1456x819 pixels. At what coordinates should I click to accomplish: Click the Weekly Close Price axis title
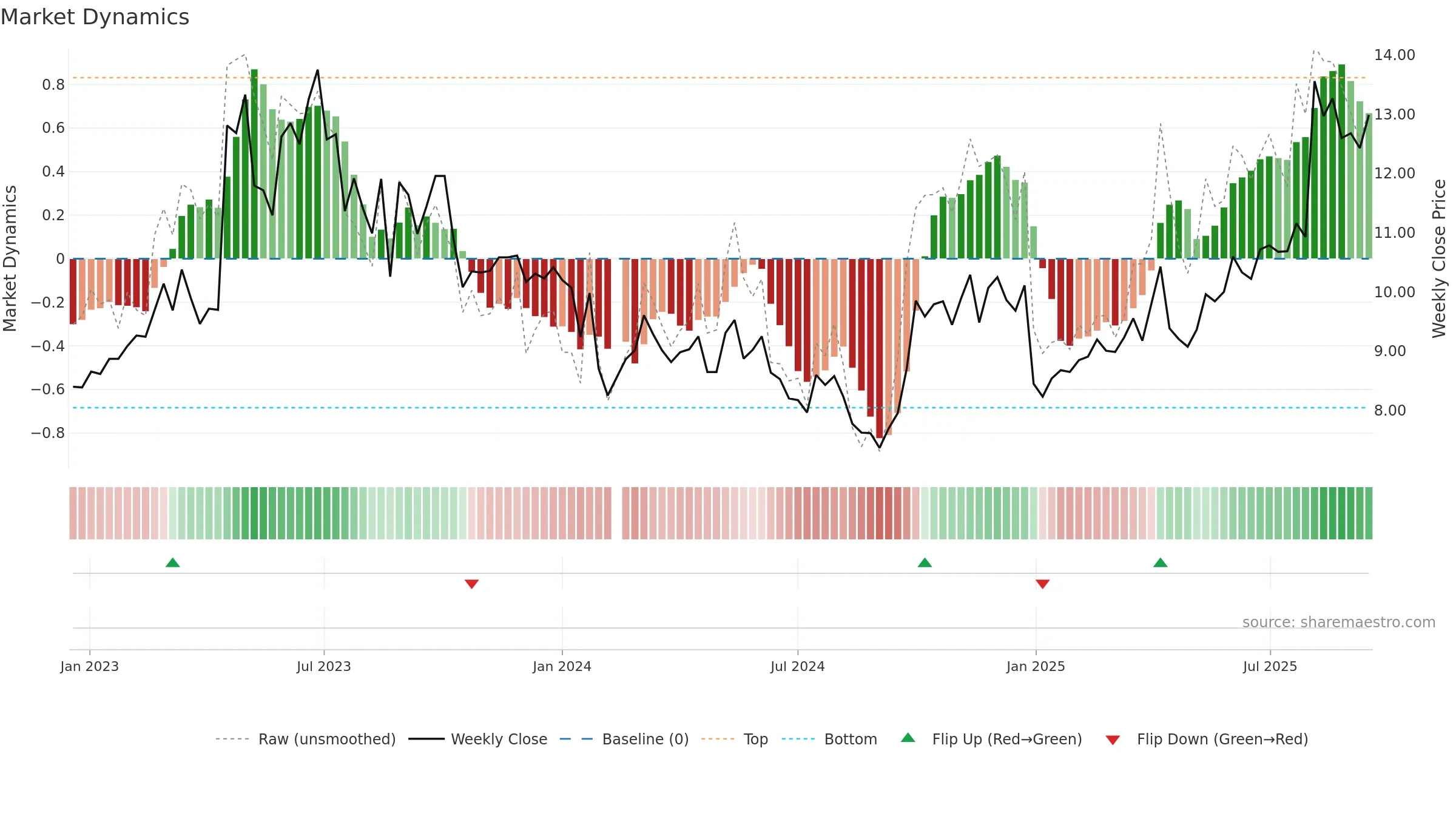(x=1439, y=258)
